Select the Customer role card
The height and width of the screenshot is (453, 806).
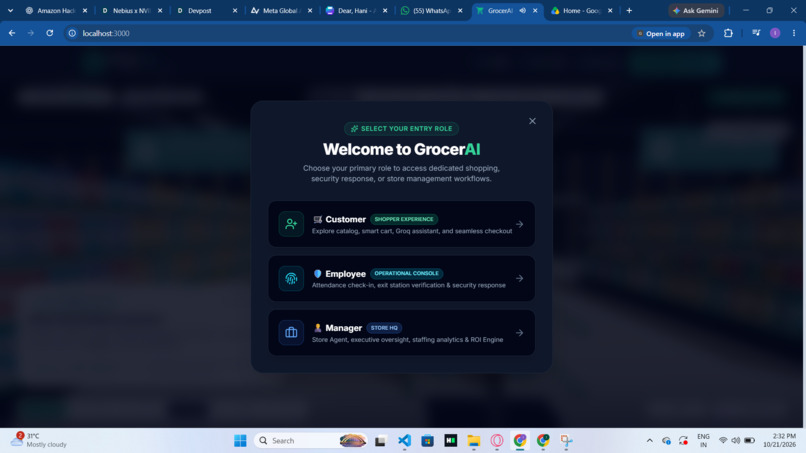tap(401, 224)
